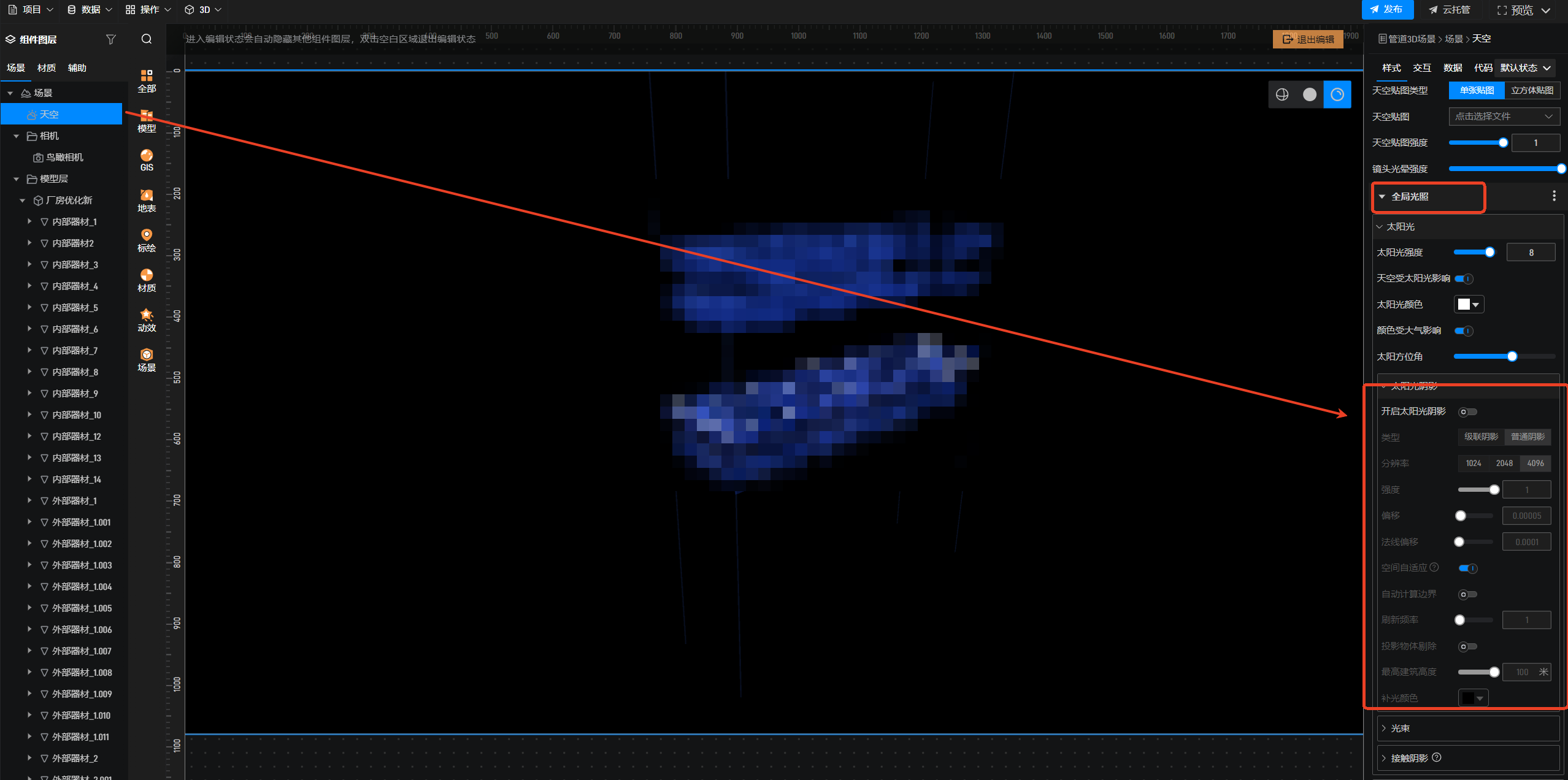Select the 模型 category icon

[147, 120]
